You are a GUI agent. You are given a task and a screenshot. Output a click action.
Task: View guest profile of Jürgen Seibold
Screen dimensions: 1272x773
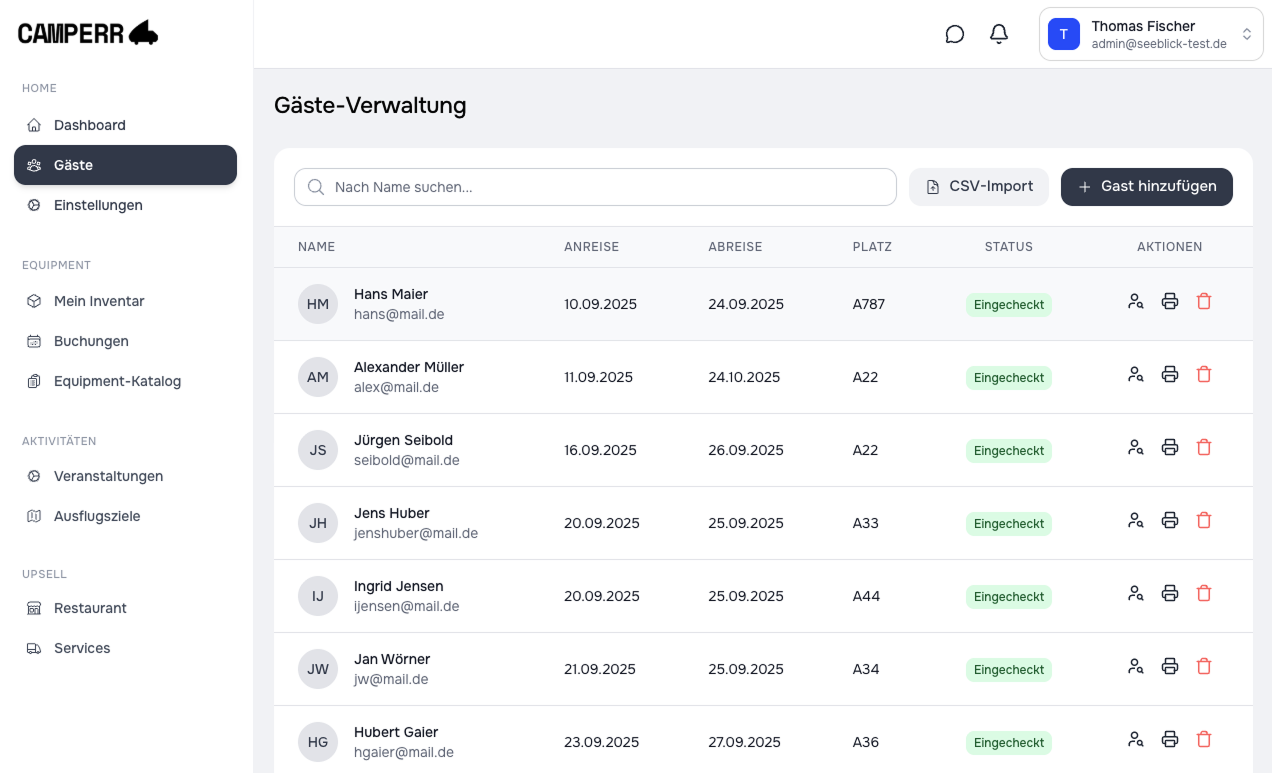click(x=1135, y=448)
